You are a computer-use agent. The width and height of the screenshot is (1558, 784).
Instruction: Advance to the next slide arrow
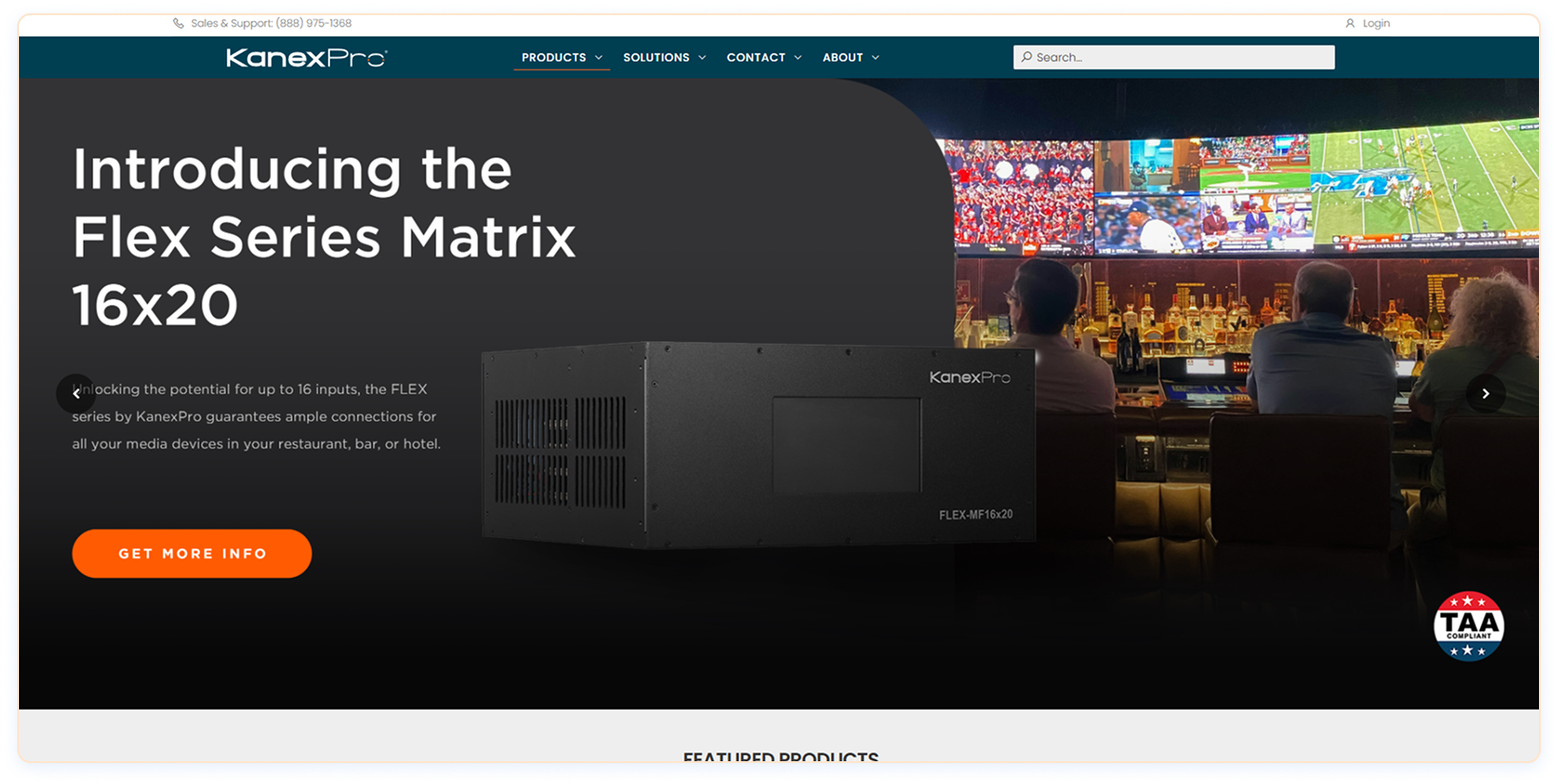(x=1485, y=393)
